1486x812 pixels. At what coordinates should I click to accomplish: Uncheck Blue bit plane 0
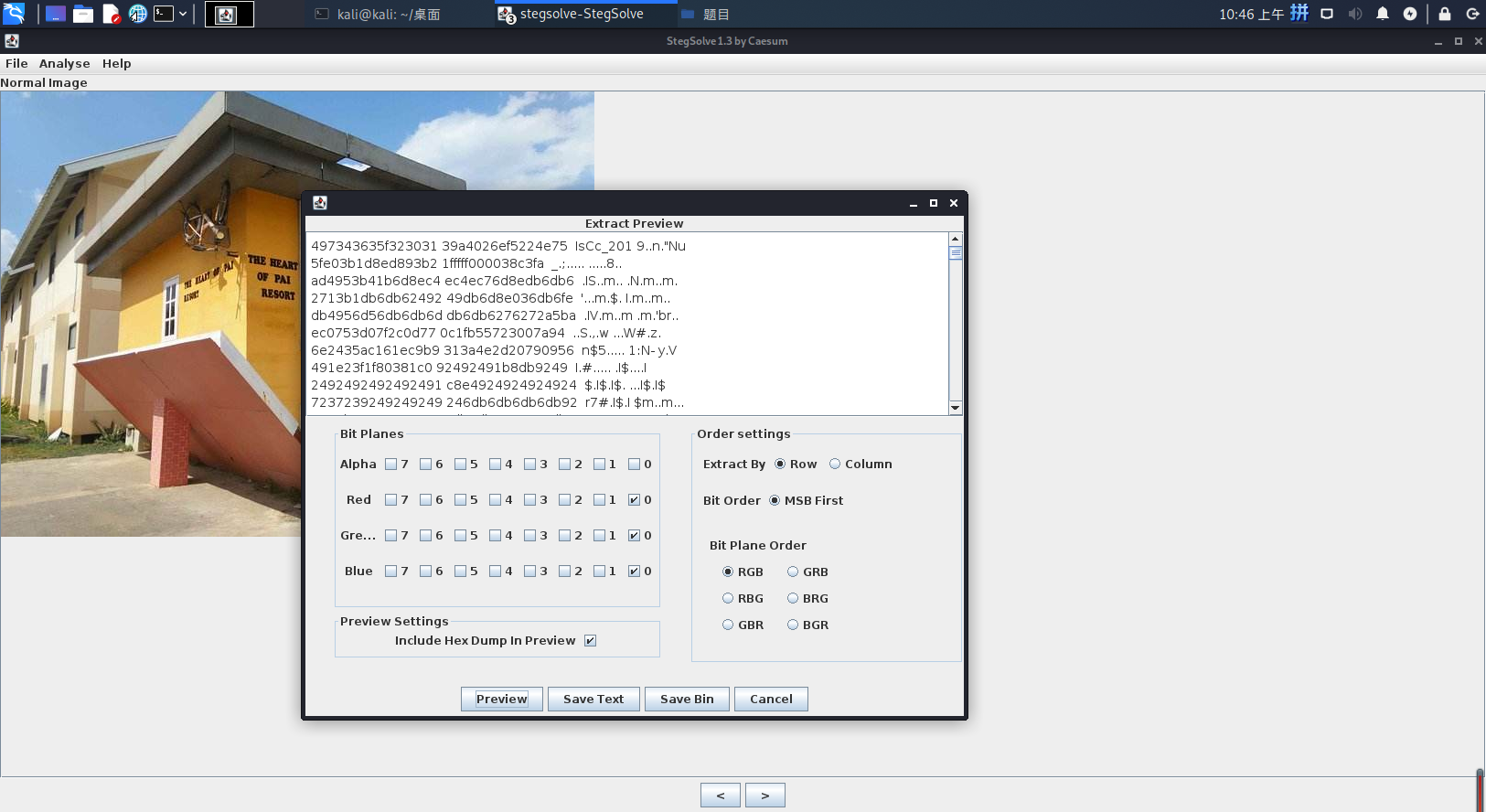click(x=635, y=572)
